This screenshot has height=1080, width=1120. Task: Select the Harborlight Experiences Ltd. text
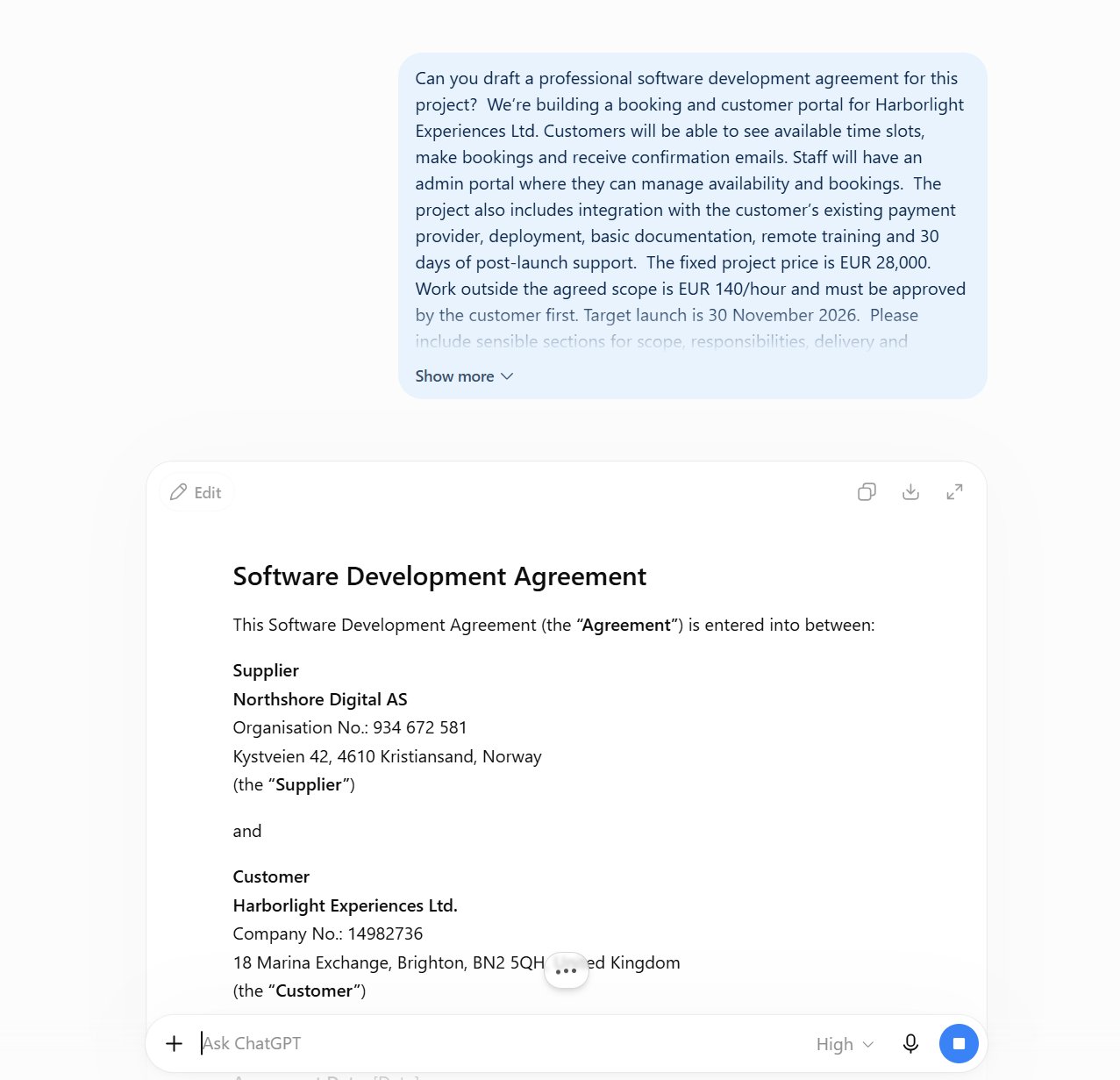[x=345, y=905]
